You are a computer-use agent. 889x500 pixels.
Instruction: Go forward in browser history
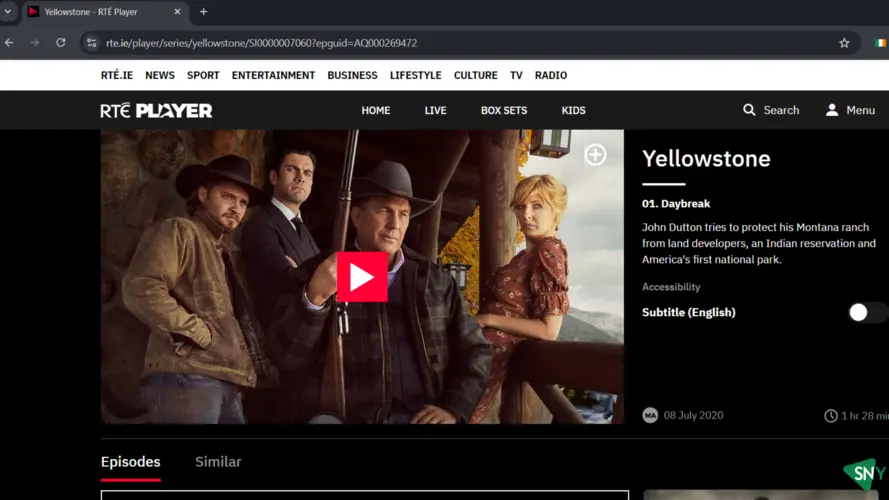pos(35,43)
